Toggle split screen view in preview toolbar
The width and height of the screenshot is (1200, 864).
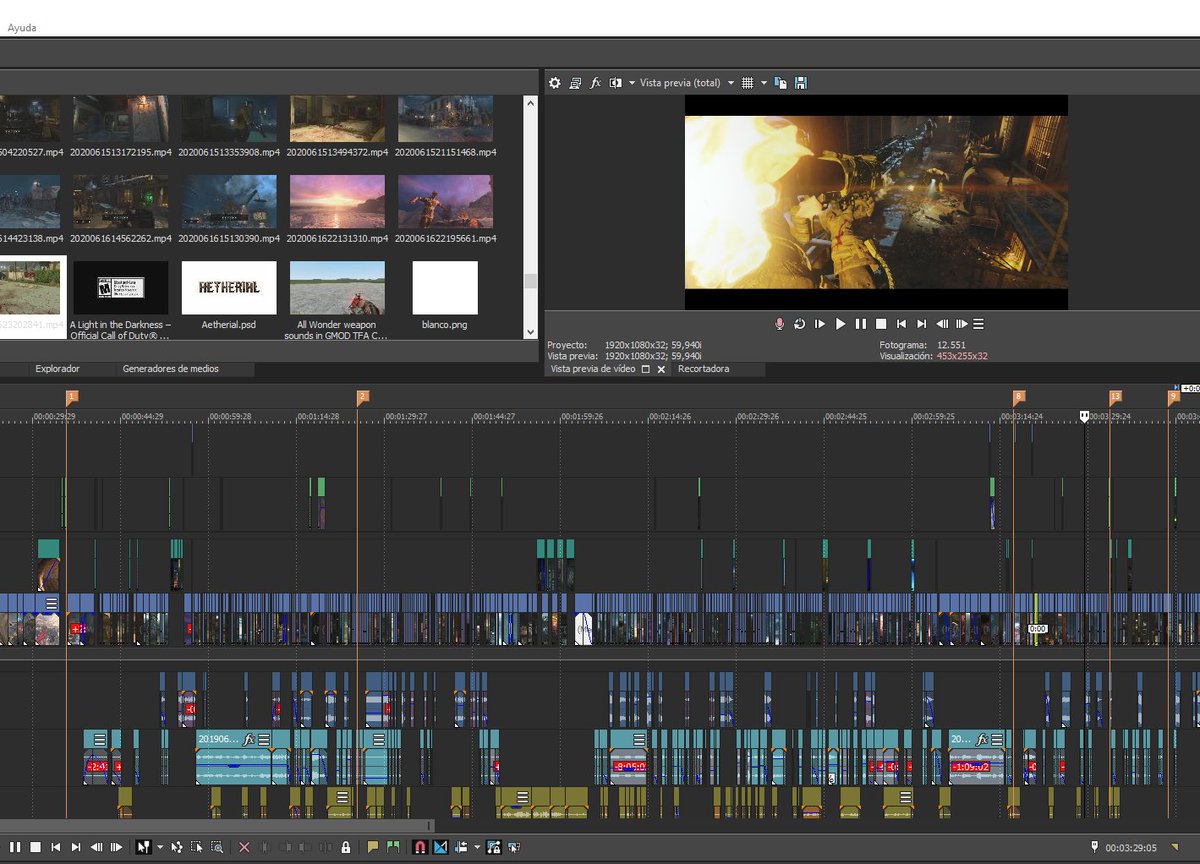(x=616, y=83)
